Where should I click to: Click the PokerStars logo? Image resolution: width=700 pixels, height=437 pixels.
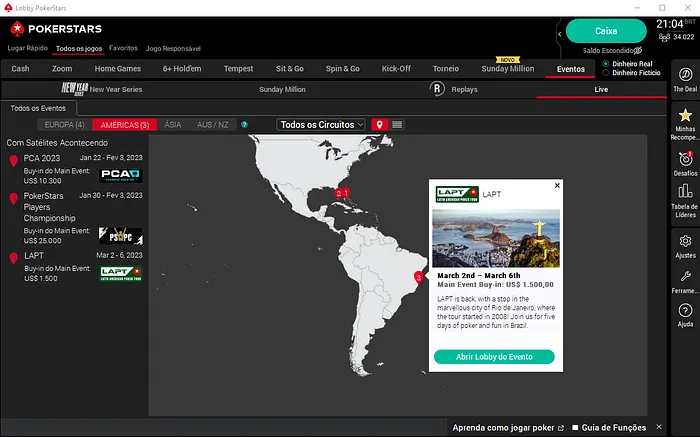coord(56,29)
